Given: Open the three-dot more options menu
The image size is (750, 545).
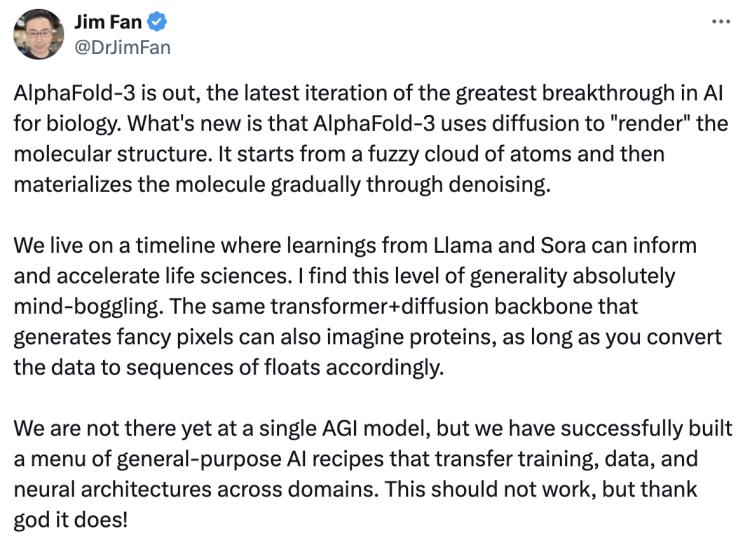Looking at the screenshot, I should pyautogui.click(x=720, y=21).
